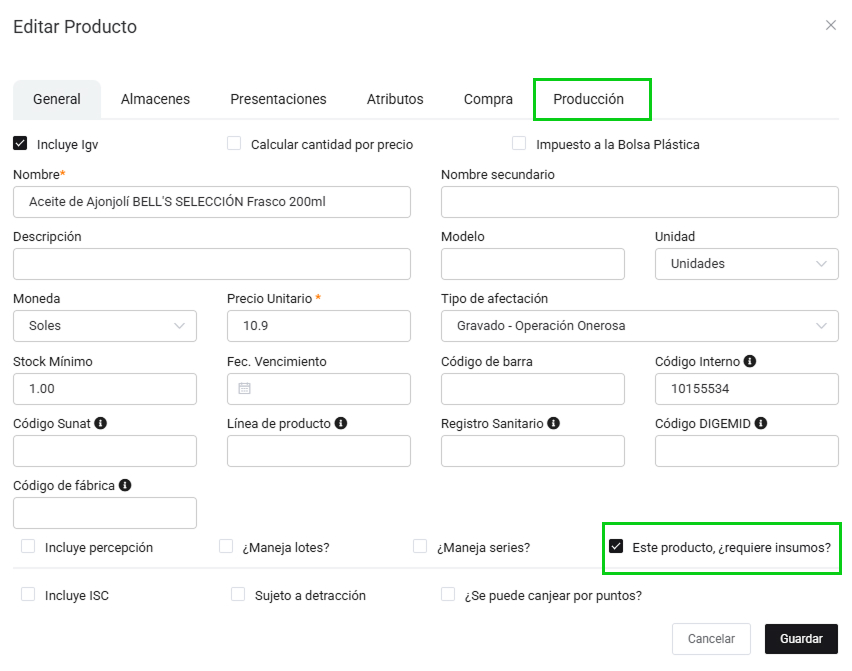Click info icon beside Código de fábrica
This screenshot has height=671, width=852.
(125, 486)
